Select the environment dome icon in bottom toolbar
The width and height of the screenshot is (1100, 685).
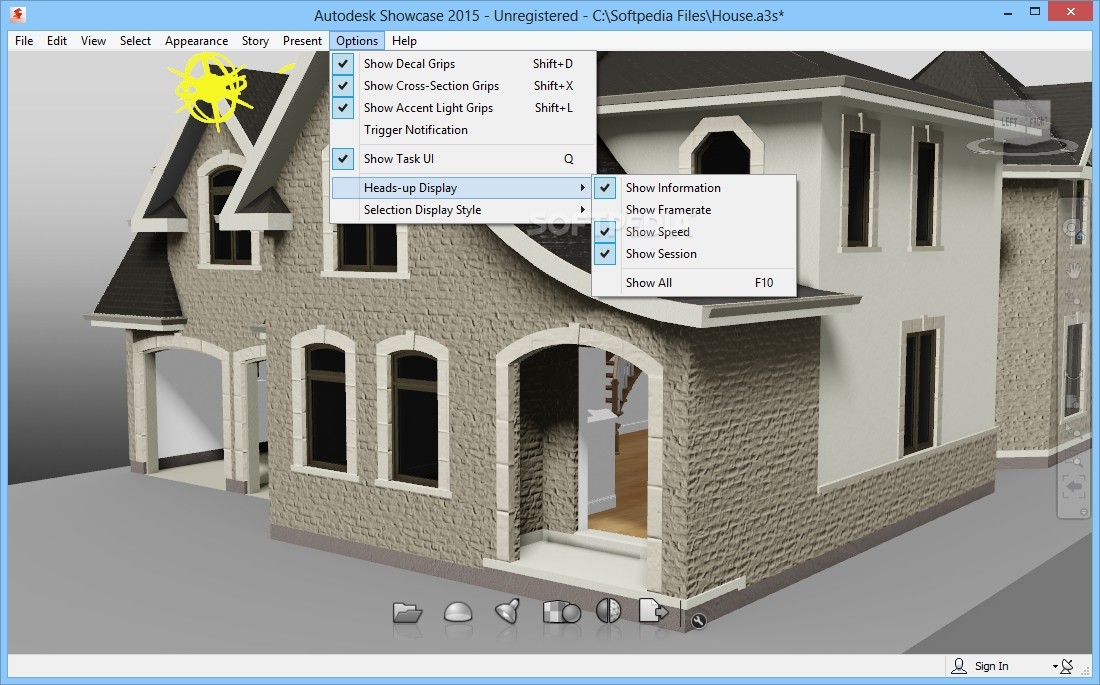[458, 612]
